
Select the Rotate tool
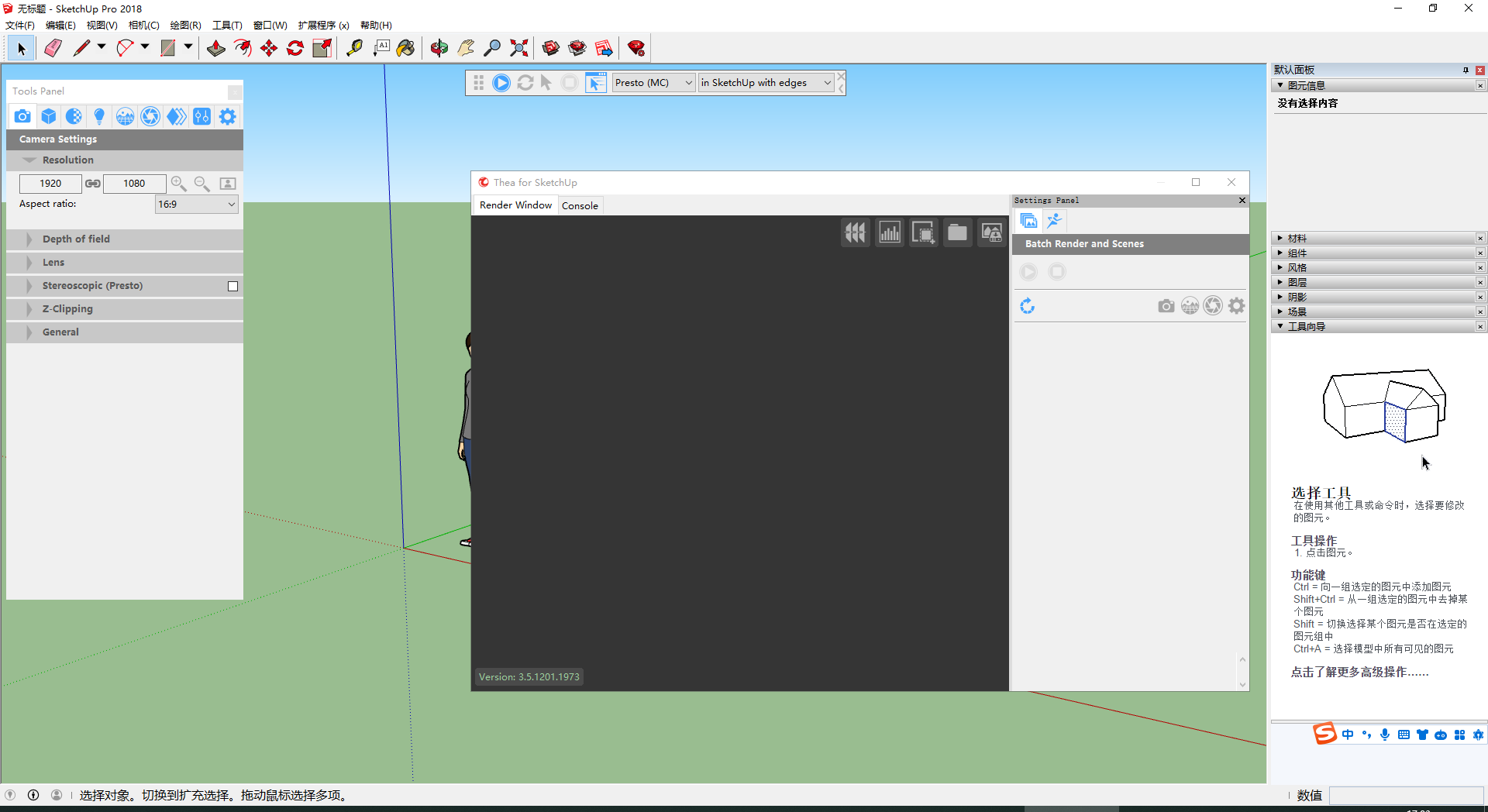coord(295,48)
